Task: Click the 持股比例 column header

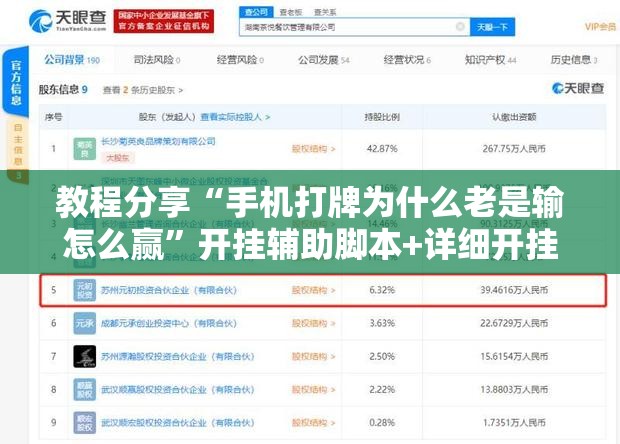Action: coord(382,117)
